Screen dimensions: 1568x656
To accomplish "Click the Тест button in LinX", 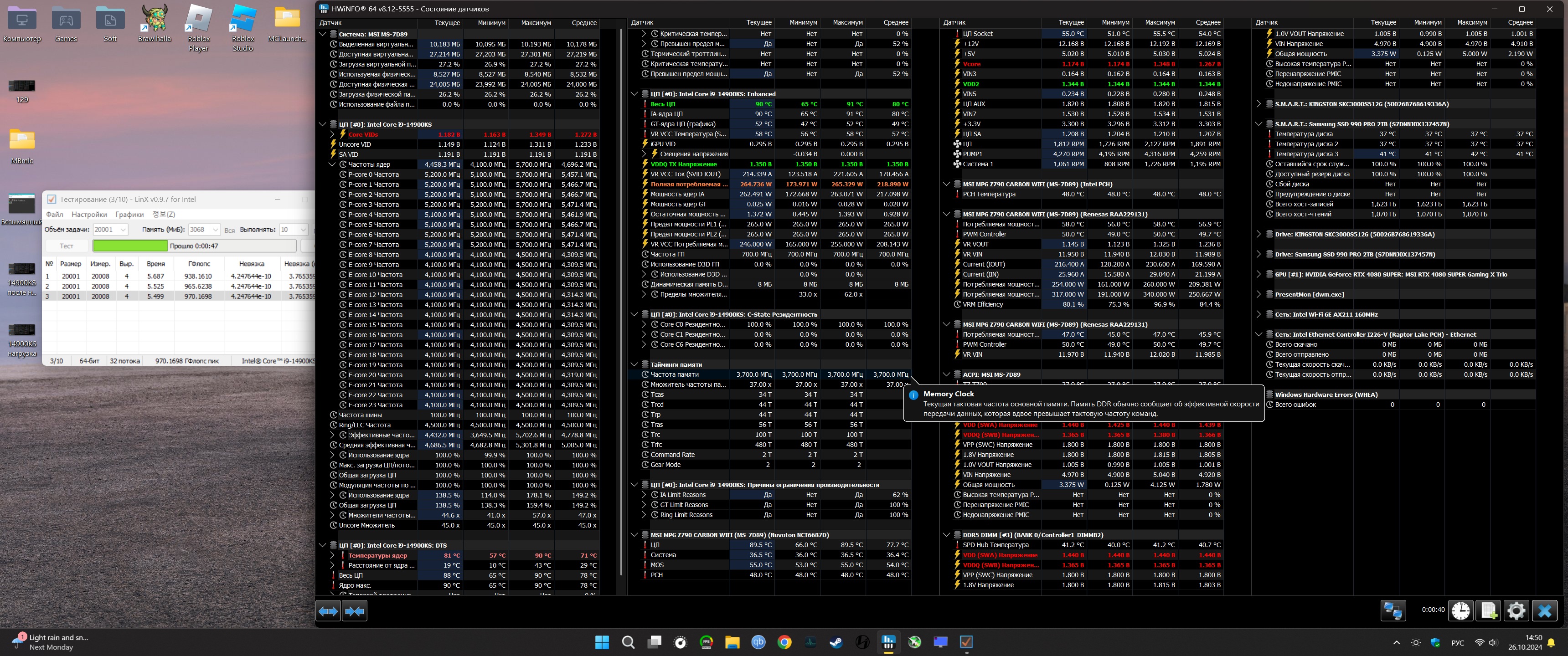I will pyautogui.click(x=67, y=246).
